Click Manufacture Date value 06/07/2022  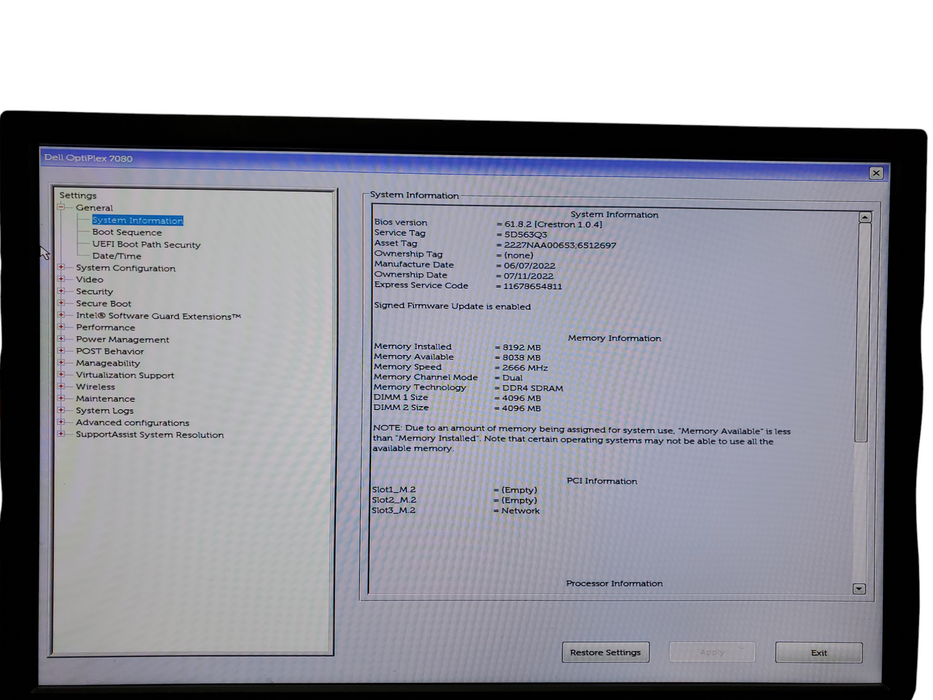tap(530, 266)
